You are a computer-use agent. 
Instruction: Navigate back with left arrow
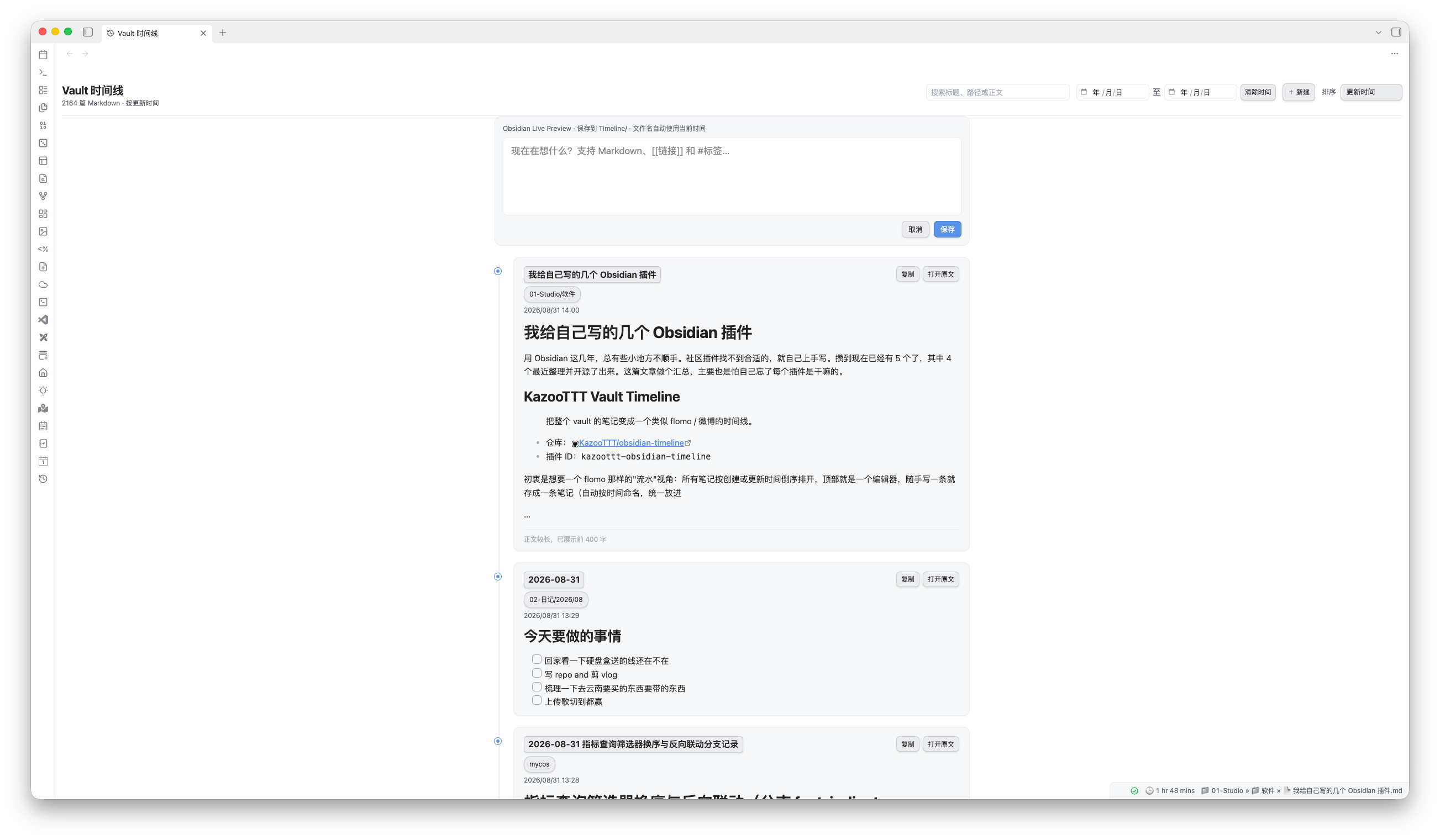point(69,54)
